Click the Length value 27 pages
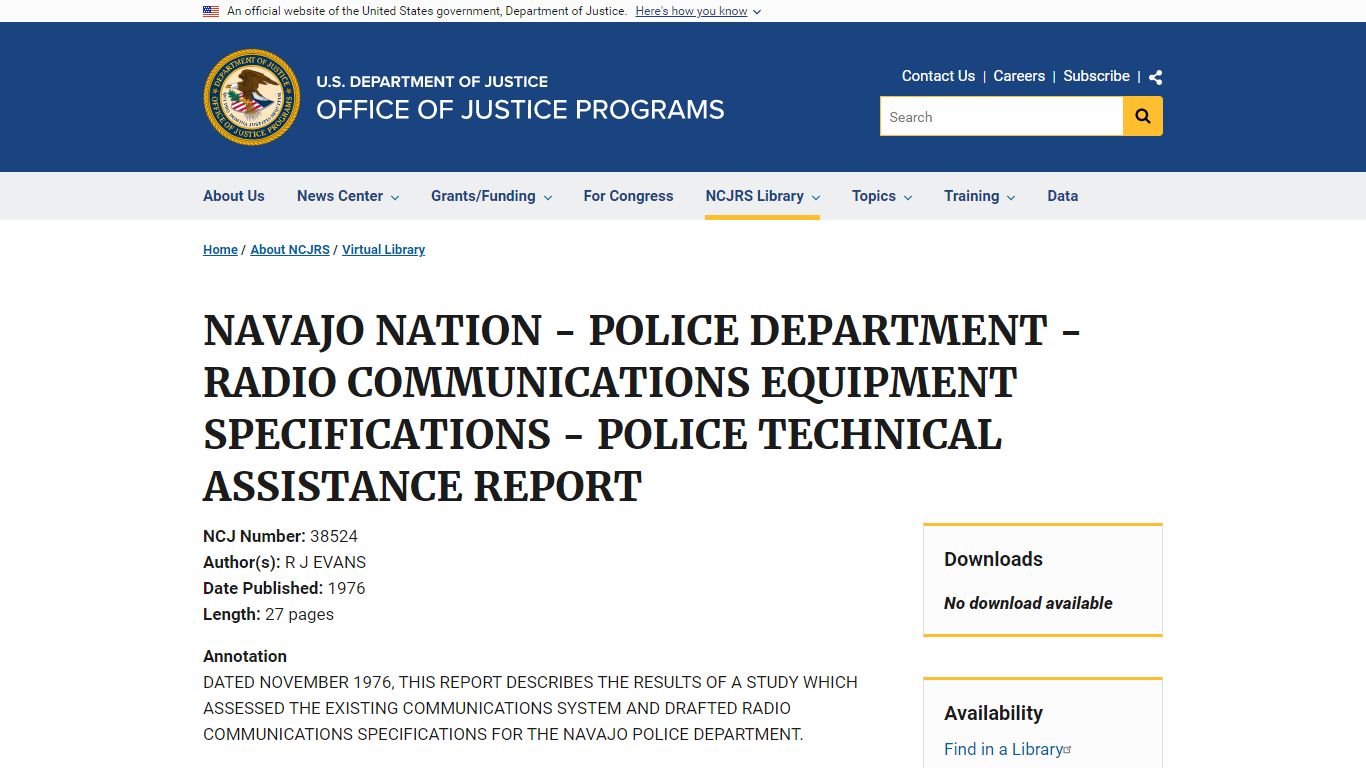 point(299,614)
